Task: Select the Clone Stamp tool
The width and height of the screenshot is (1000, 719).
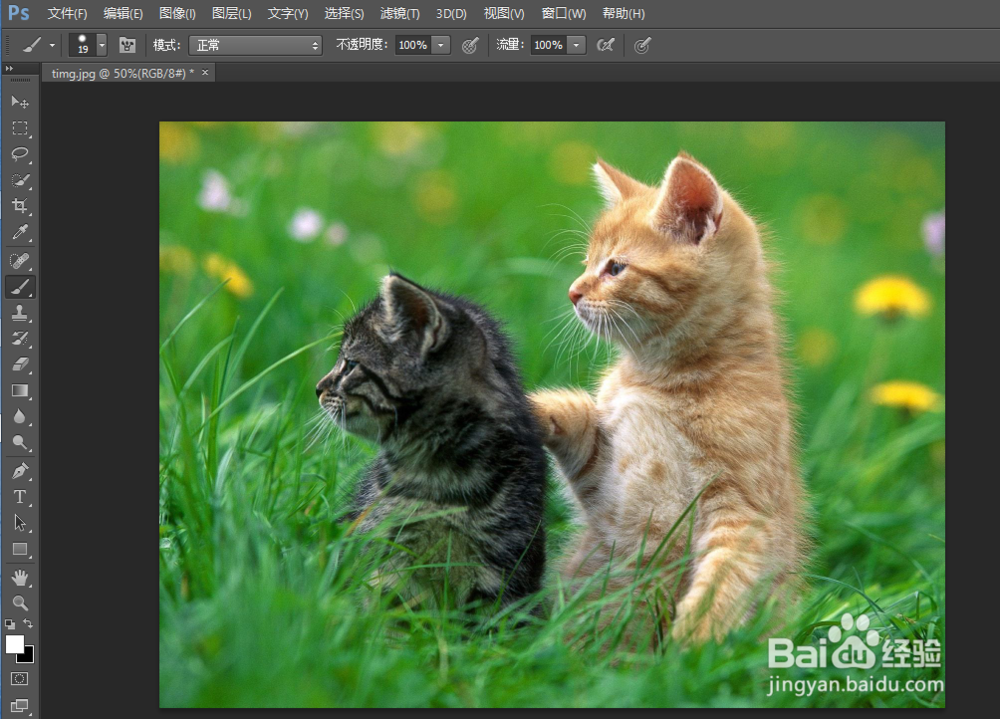Action: [20, 313]
